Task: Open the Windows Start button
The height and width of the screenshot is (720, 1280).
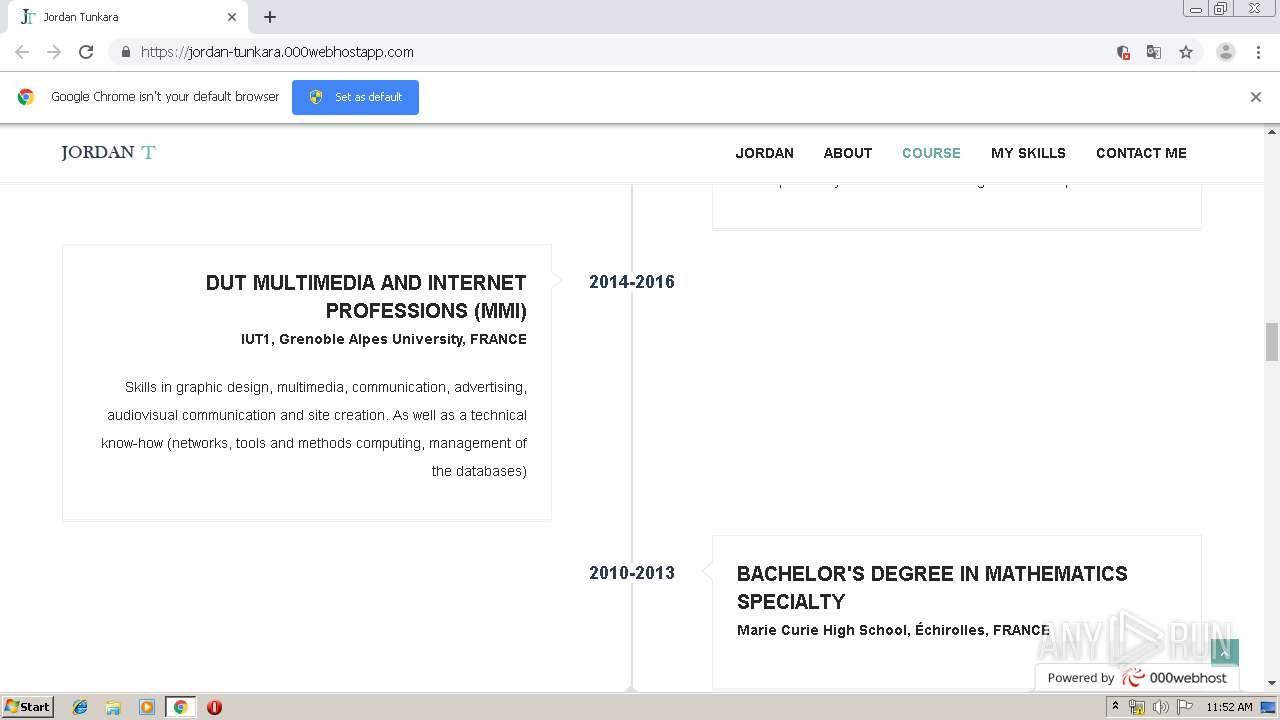Action: (27, 706)
